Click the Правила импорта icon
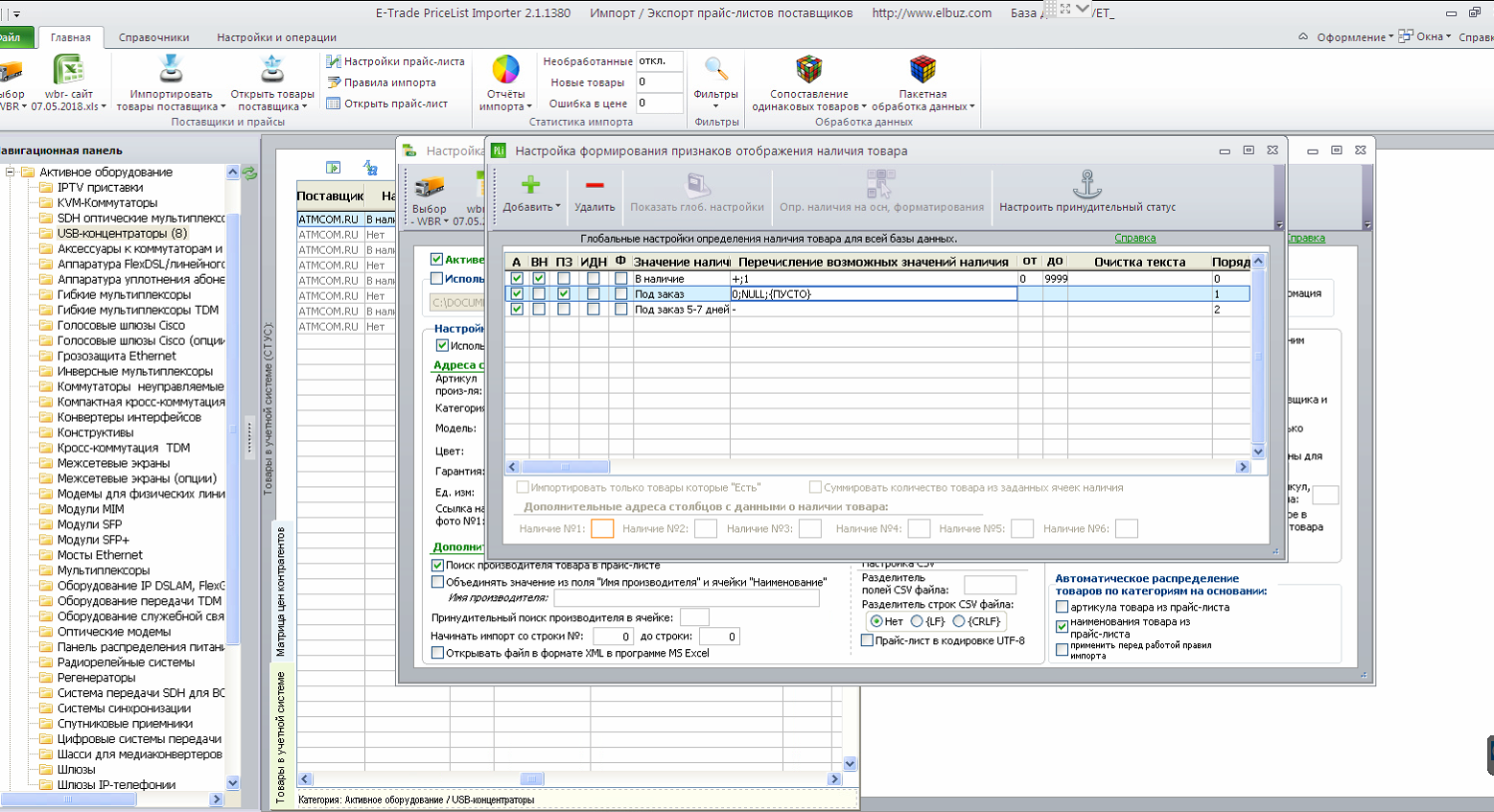The width and height of the screenshot is (1494, 812). (334, 82)
